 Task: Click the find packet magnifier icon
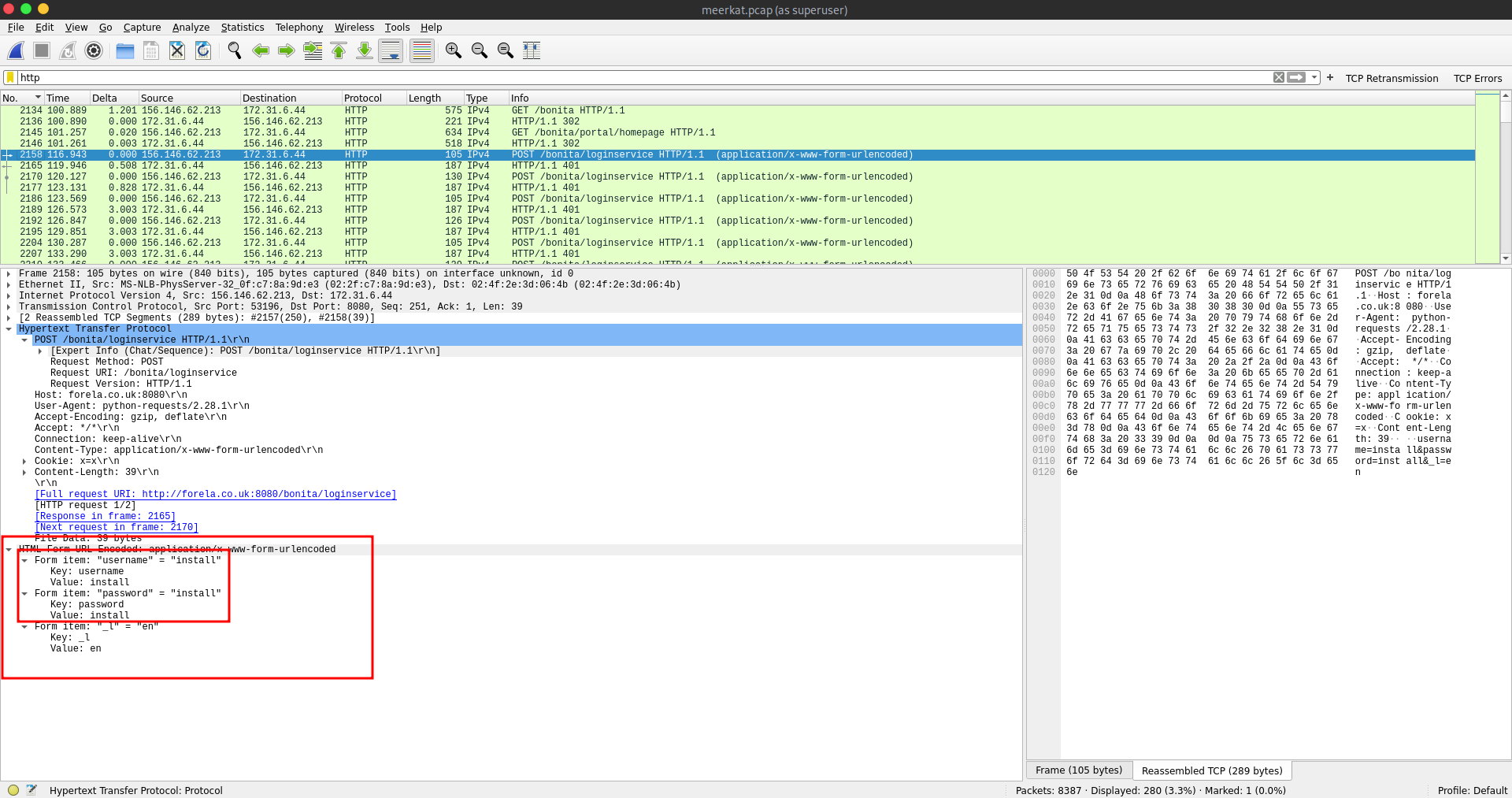[x=234, y=50]
